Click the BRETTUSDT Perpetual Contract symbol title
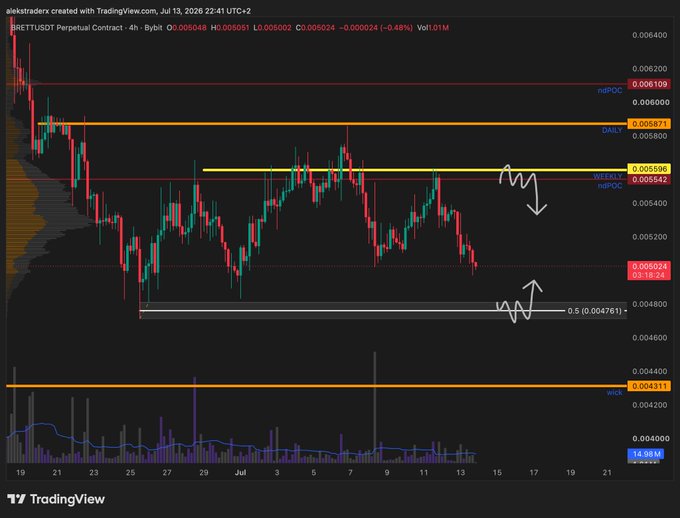Screen dimensions: 680x518 pyautogui.click(x=68, y=28)
